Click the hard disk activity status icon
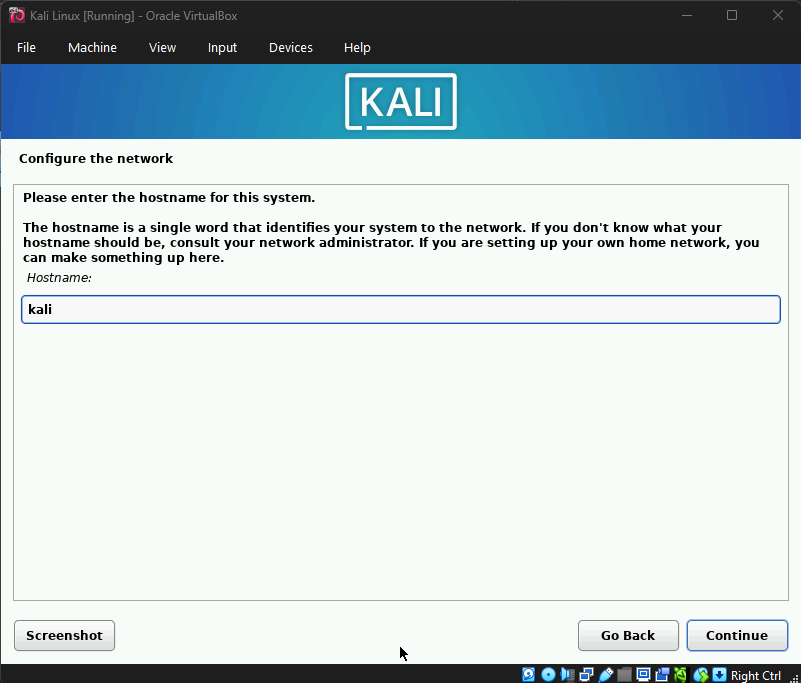Screen dimensions: 801x683 click(x=528, y=675)
